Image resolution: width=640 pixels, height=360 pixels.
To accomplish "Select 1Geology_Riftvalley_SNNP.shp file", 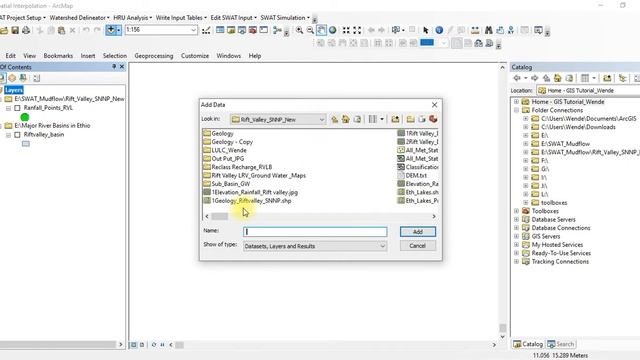I will pyautogui.click(x=247, y=201).
